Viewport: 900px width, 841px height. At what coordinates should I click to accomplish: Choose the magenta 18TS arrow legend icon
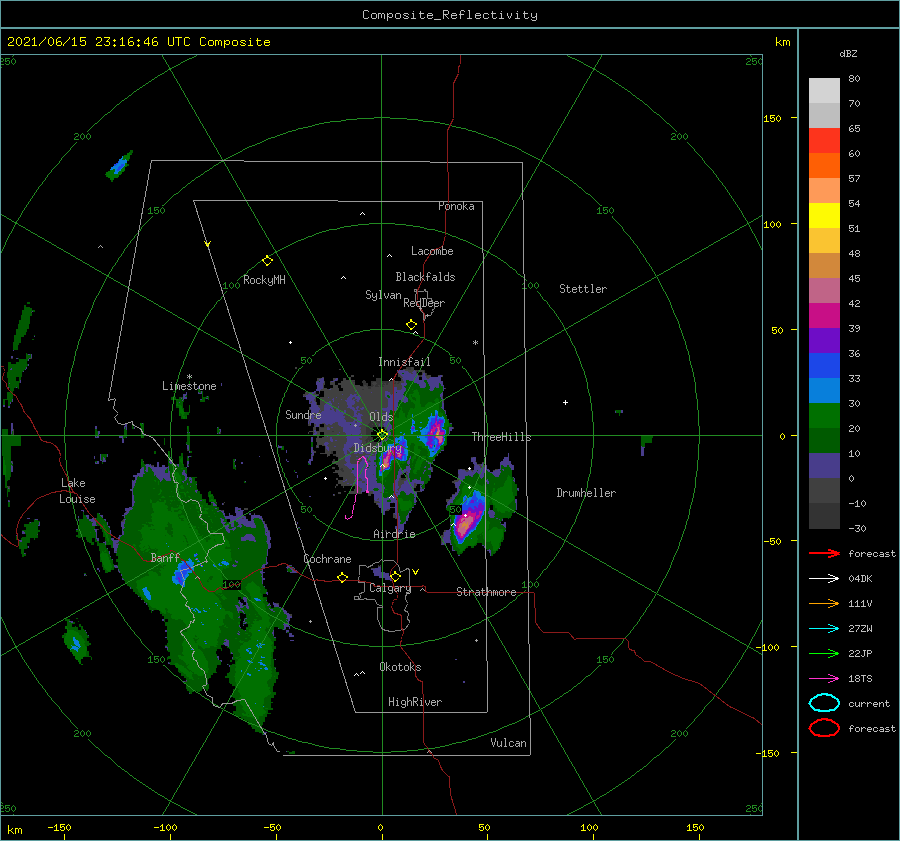[824, 679]
